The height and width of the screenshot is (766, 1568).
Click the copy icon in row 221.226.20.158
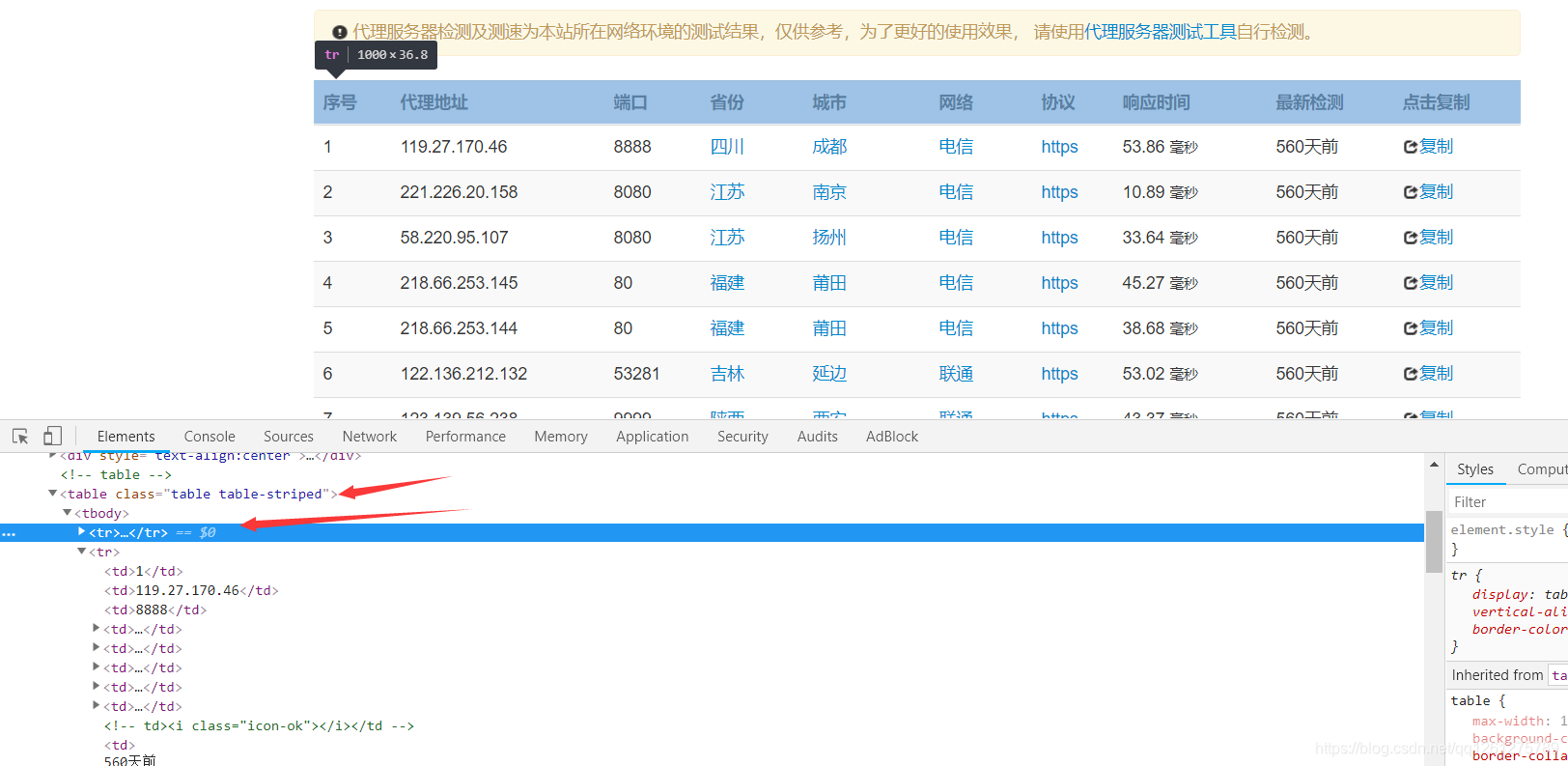1410,192
